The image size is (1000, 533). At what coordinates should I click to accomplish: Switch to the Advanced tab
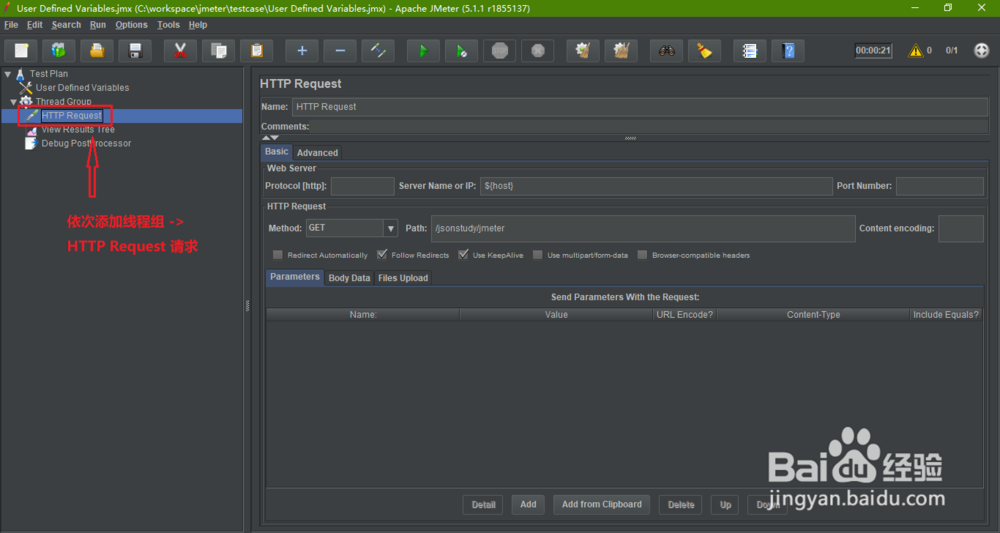(317, 153)
